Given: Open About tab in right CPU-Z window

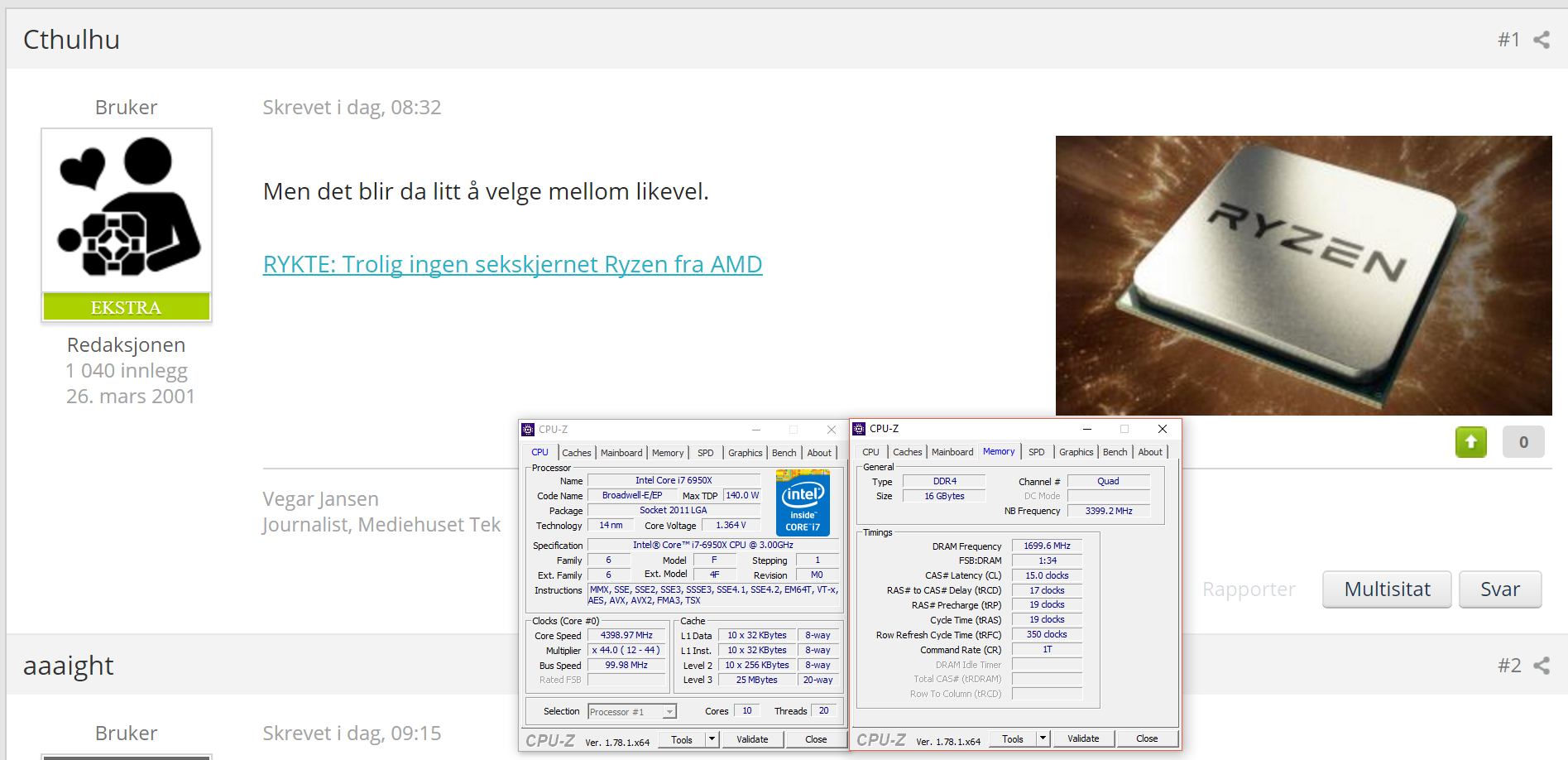Looking at the screenshot, I should click(x=1150, y=452).
